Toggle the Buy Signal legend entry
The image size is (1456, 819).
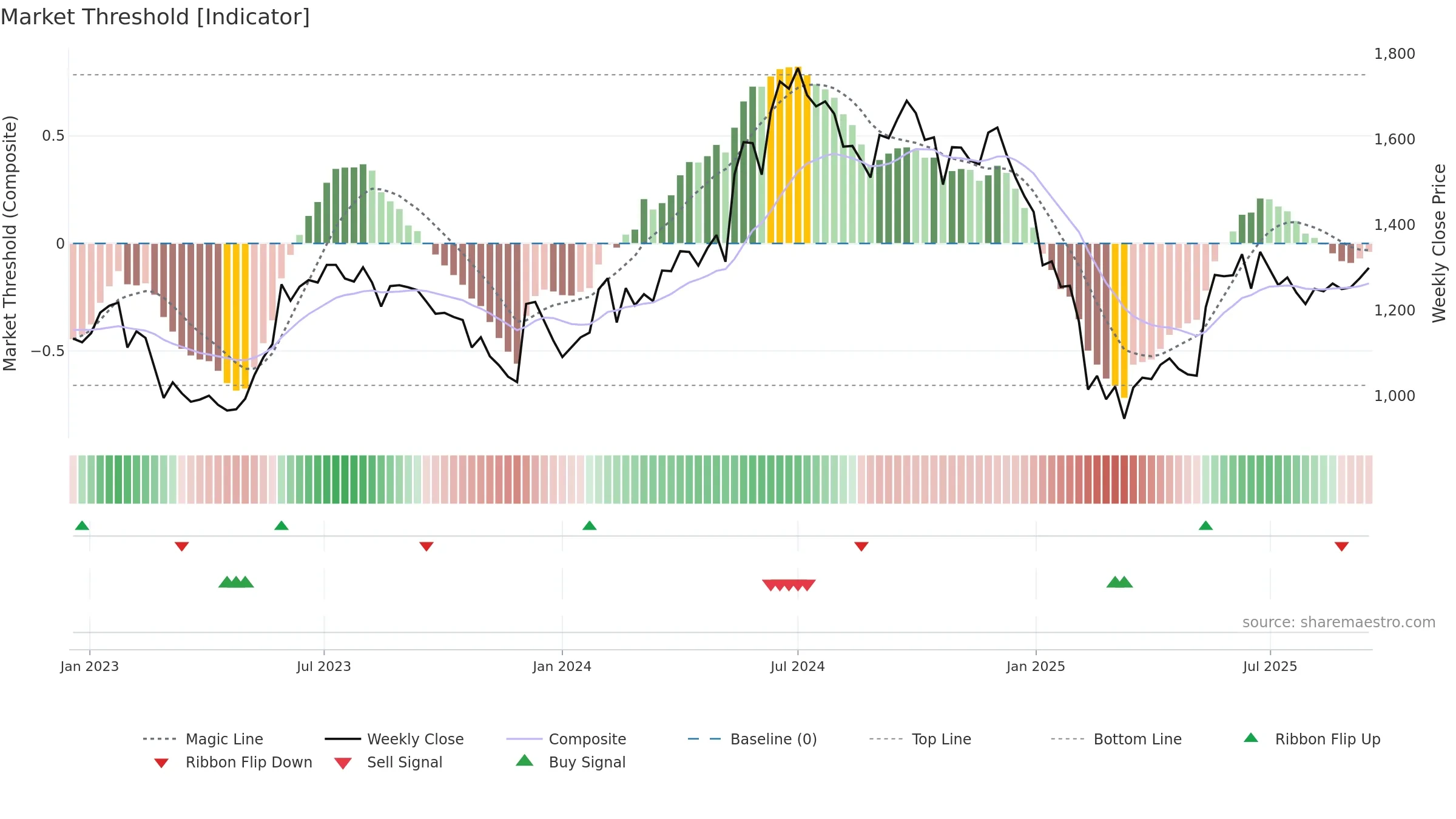[x=570, y=762]
